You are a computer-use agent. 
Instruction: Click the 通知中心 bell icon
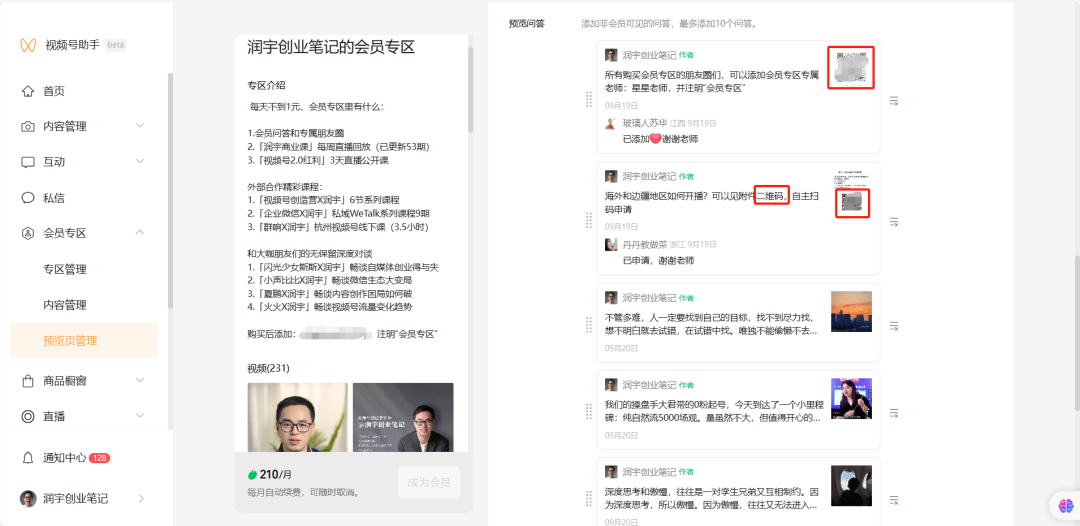point(28,458)
